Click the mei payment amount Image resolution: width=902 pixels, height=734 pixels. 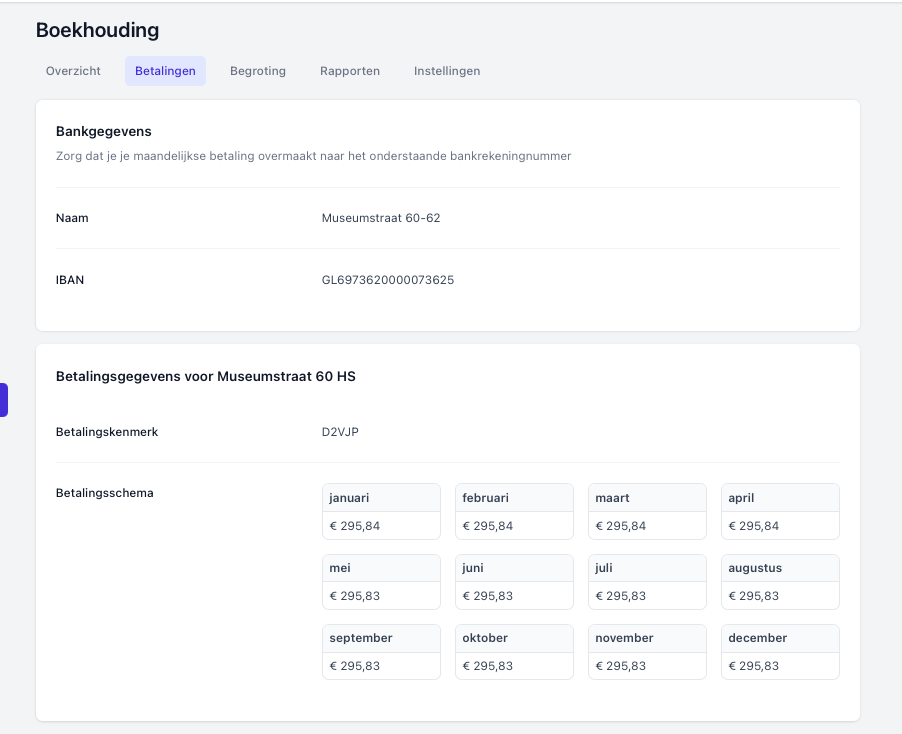pos(355,596)
